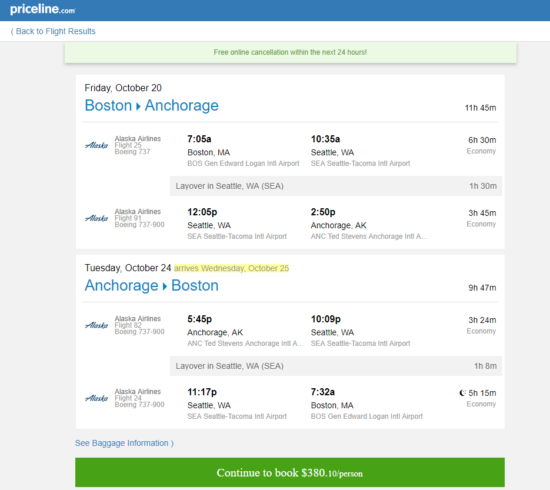550x490 pixels.
Task: Continue to book $380.10/person
Action: click(290, 472)
